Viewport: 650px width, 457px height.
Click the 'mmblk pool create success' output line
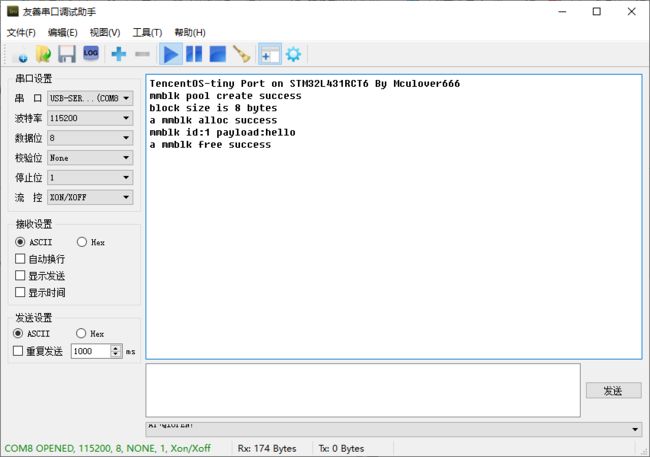[226, 96]
